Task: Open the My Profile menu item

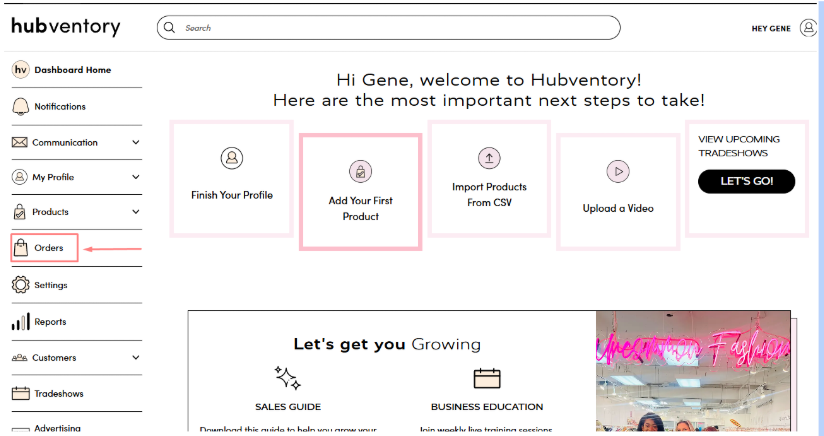Action: (53, 177)
